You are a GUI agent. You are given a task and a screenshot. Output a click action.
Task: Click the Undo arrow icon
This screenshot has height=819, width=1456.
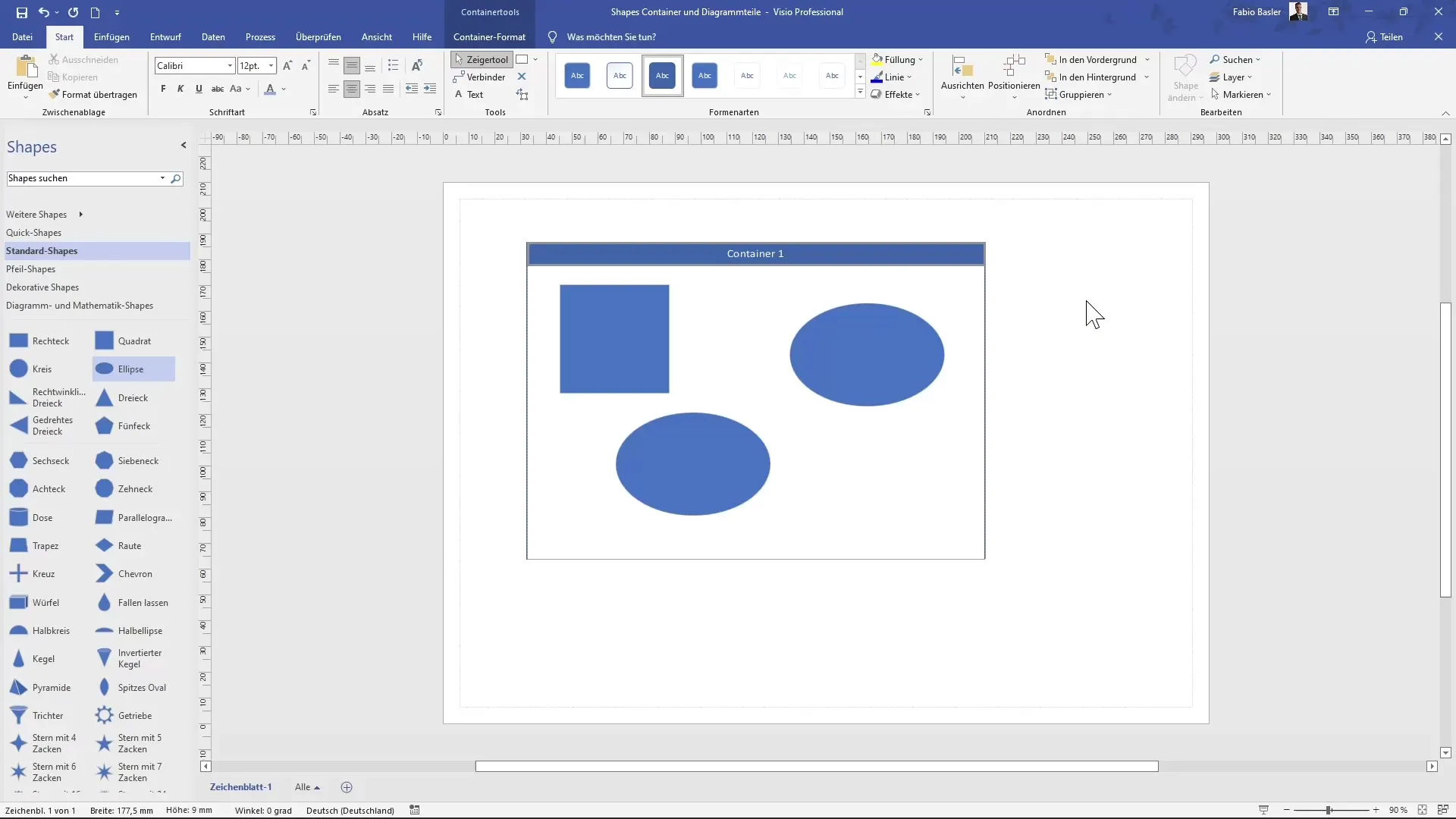44,12
